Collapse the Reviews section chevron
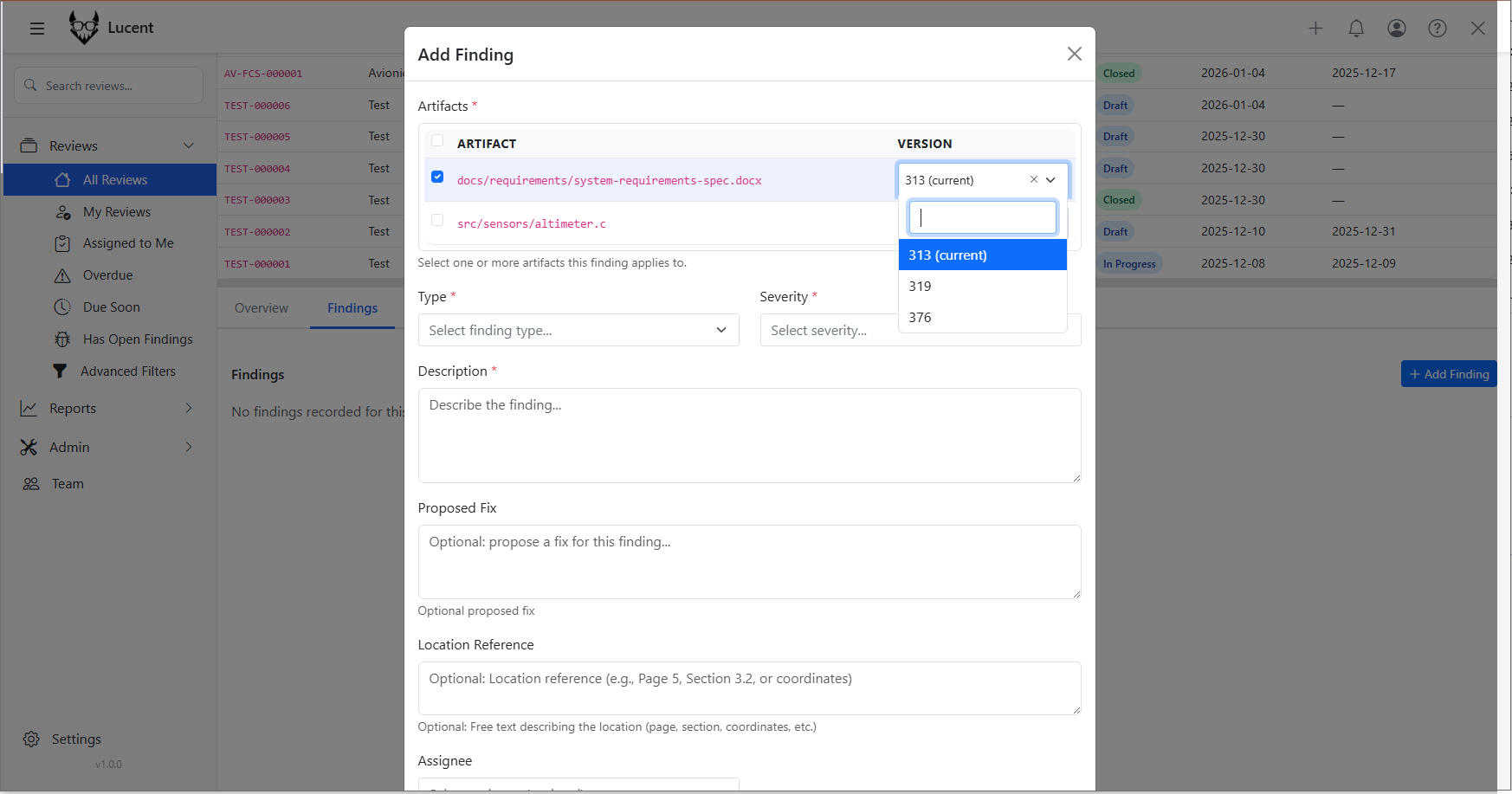The height and width of the screenshot is (794, 1512). (x=189, y=145)
